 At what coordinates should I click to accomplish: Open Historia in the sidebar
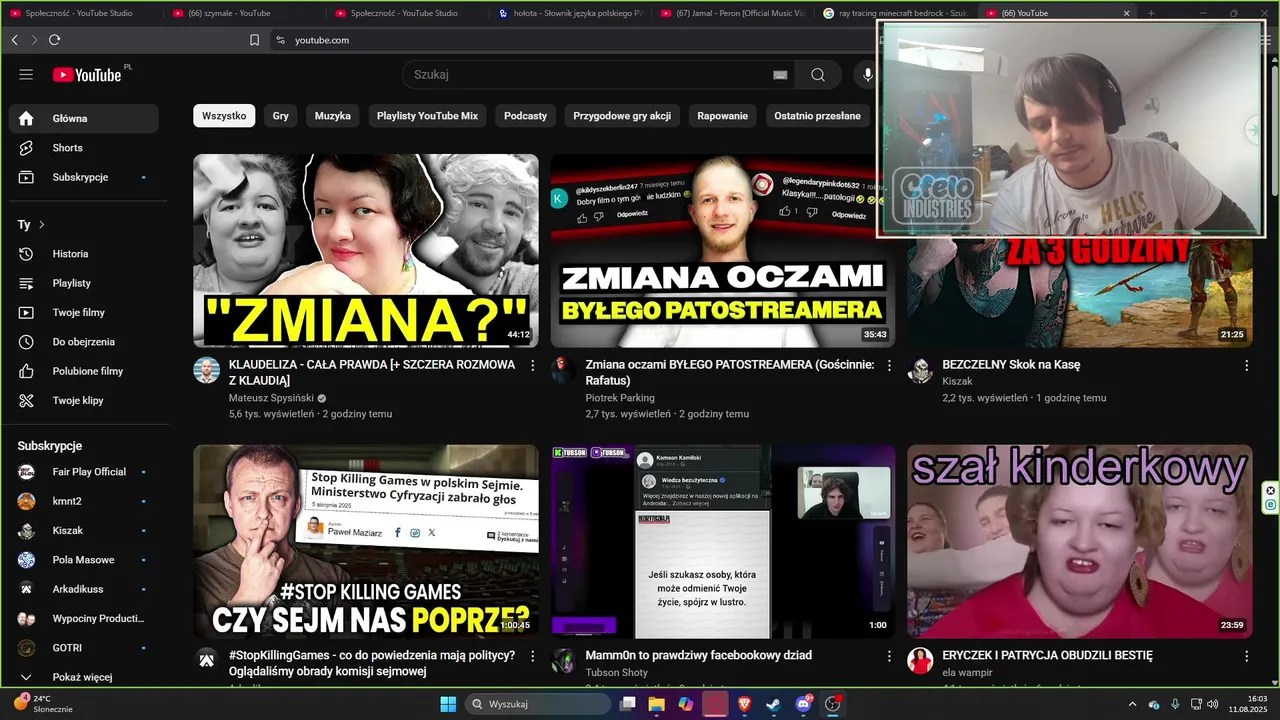click(84, 254)
